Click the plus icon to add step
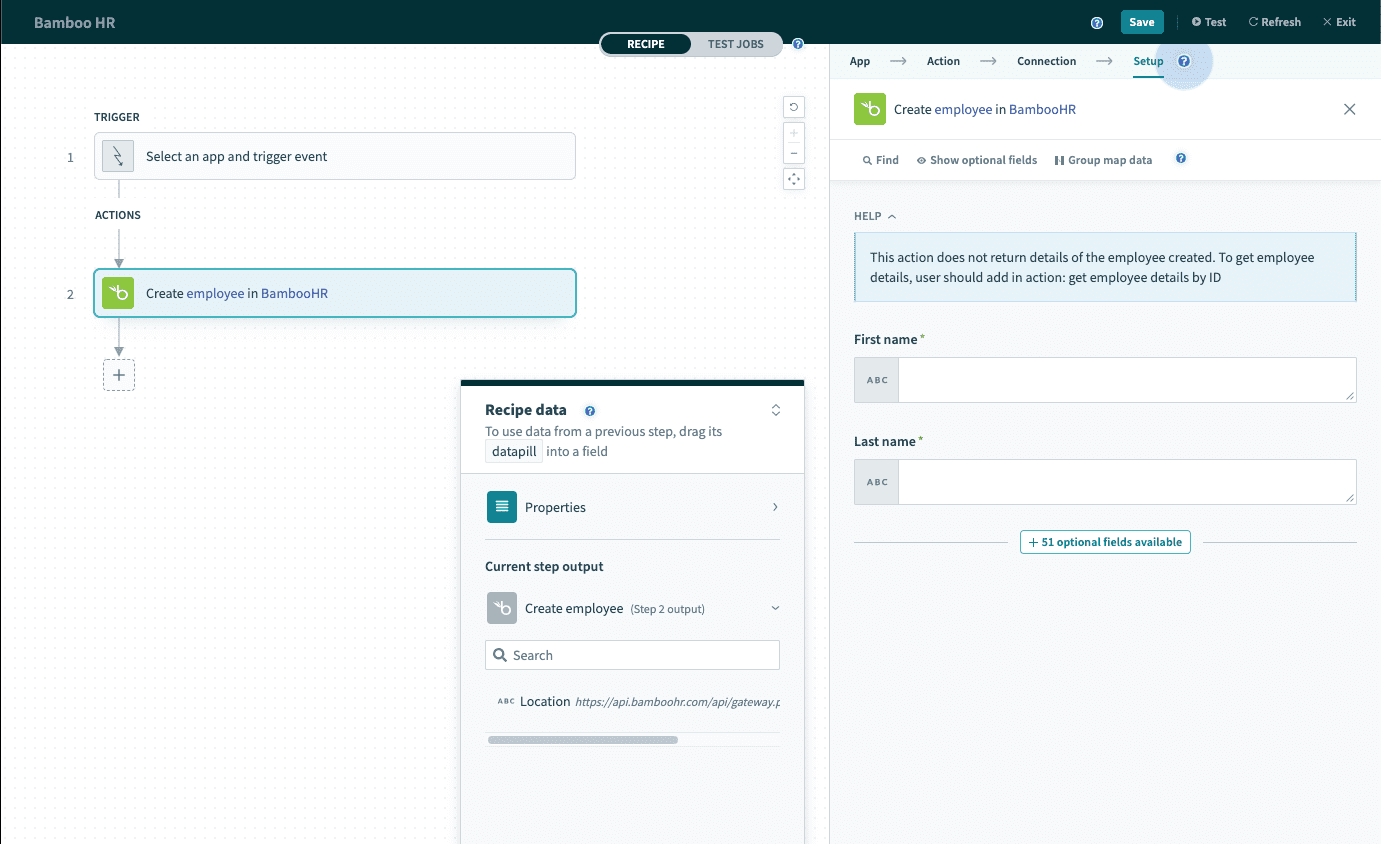Viewport: 1381px width, 844px height. [119, 375]
